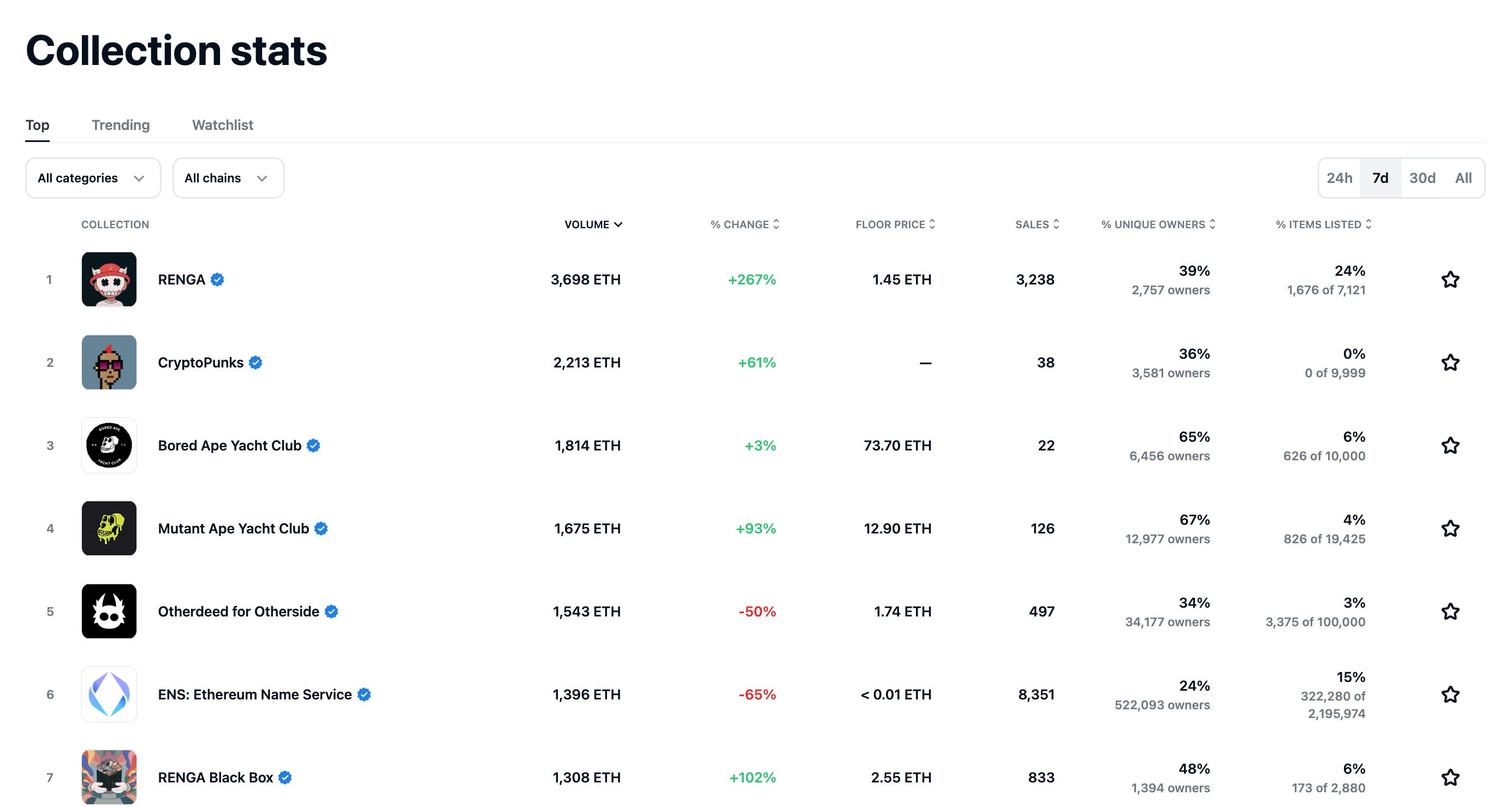This screenshot has width=1512, height=807.
Task: Open the Watchlist tab
Action: [223, 125]
